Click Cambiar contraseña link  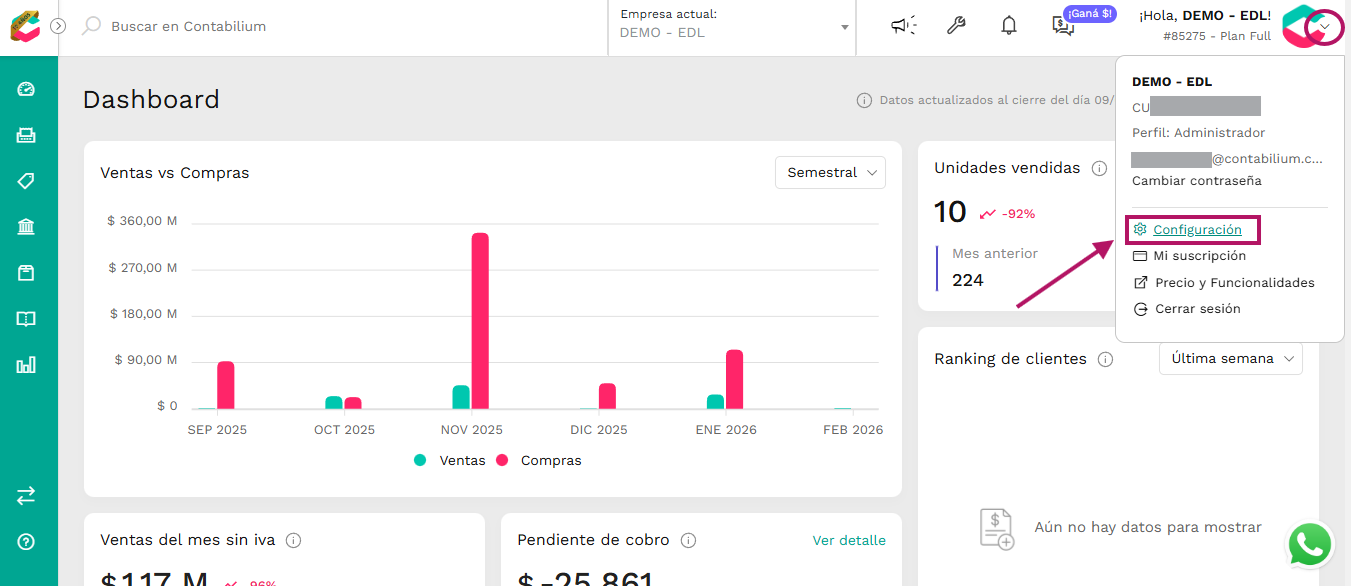(x=1197, y=181)
